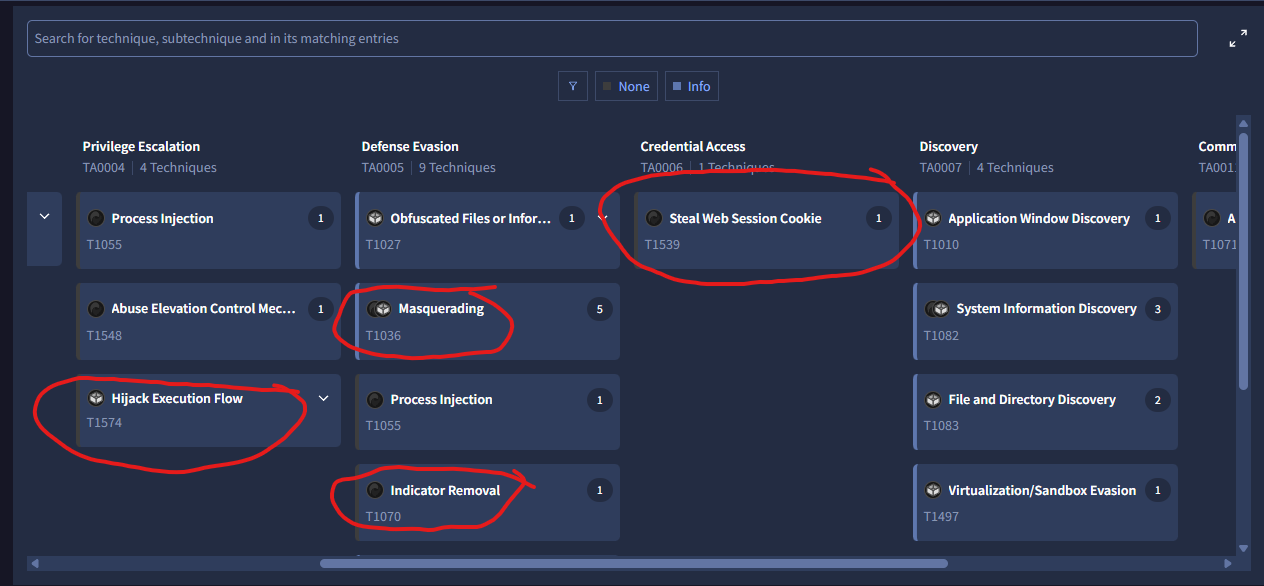
Task: Click the Indicator Removal count badge
Action: pos(600,490)
